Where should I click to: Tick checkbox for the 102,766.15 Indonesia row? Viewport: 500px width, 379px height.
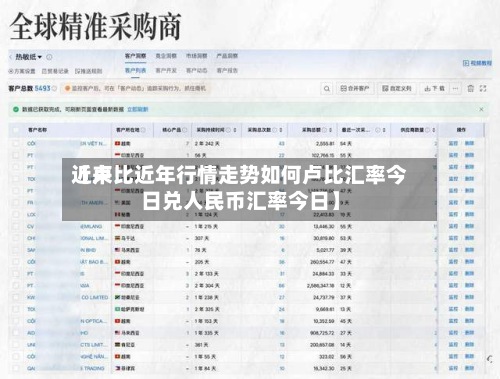click(15, 155)
